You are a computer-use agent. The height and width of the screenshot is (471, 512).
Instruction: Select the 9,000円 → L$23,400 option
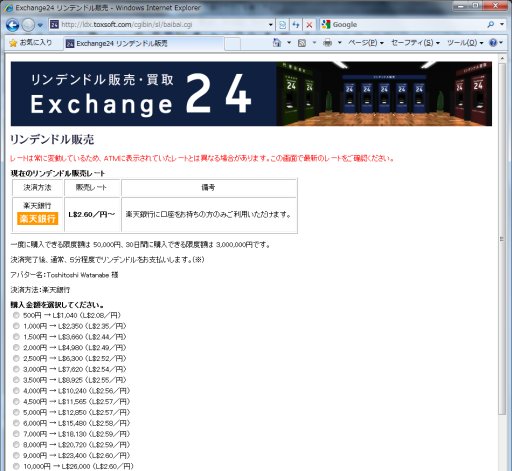pyautogui.click(x=16, y=455)
